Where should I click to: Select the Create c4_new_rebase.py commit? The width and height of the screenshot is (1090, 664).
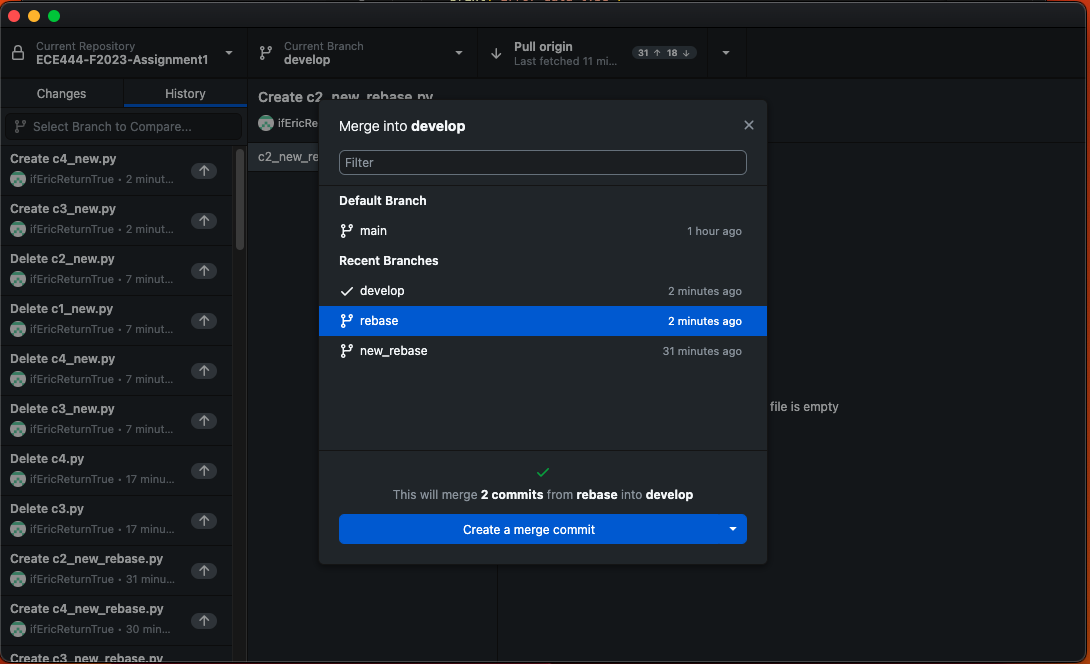click(x=117, y=621)
